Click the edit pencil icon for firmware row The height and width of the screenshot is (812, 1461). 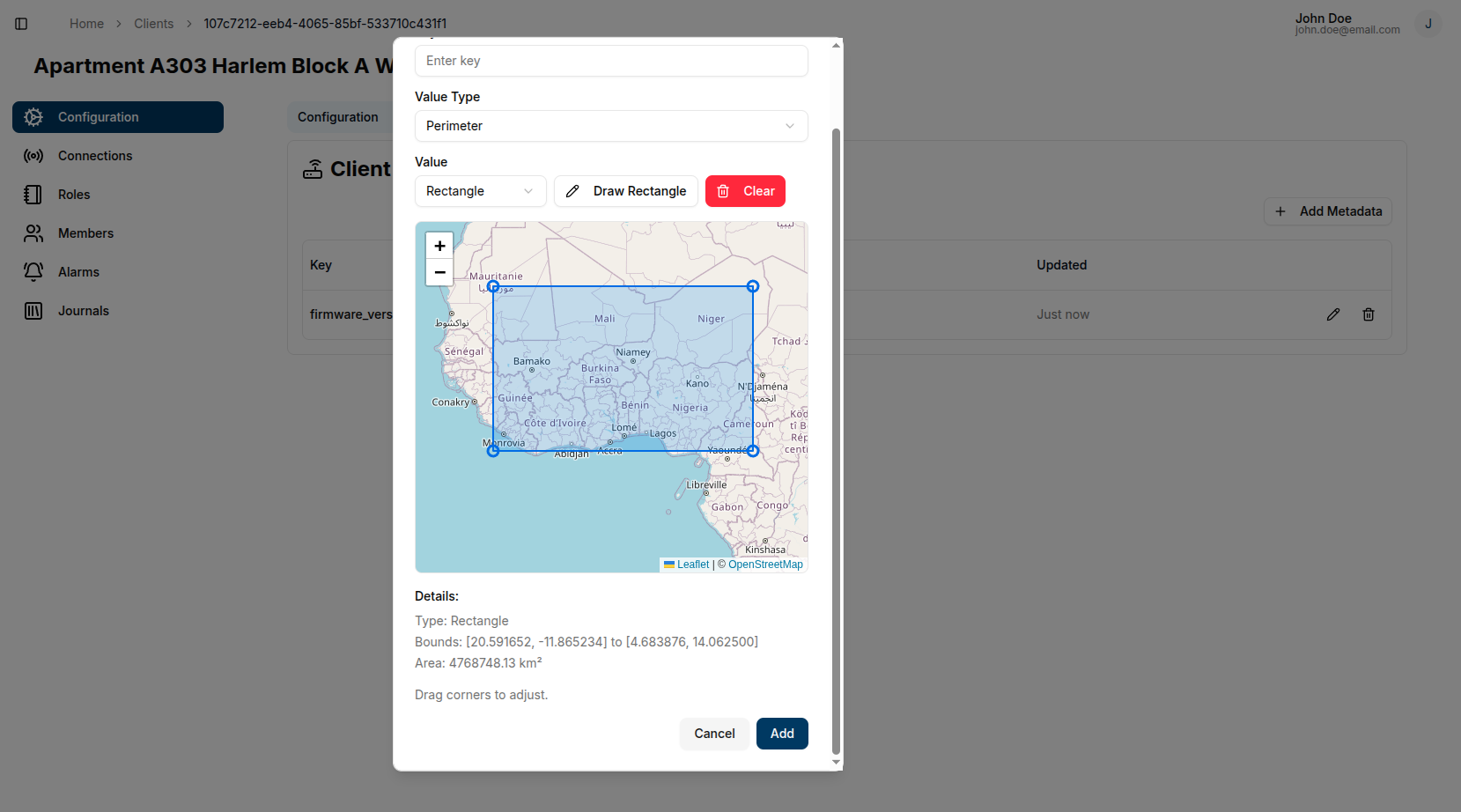pyautogui.click(x=1332, y=314)
